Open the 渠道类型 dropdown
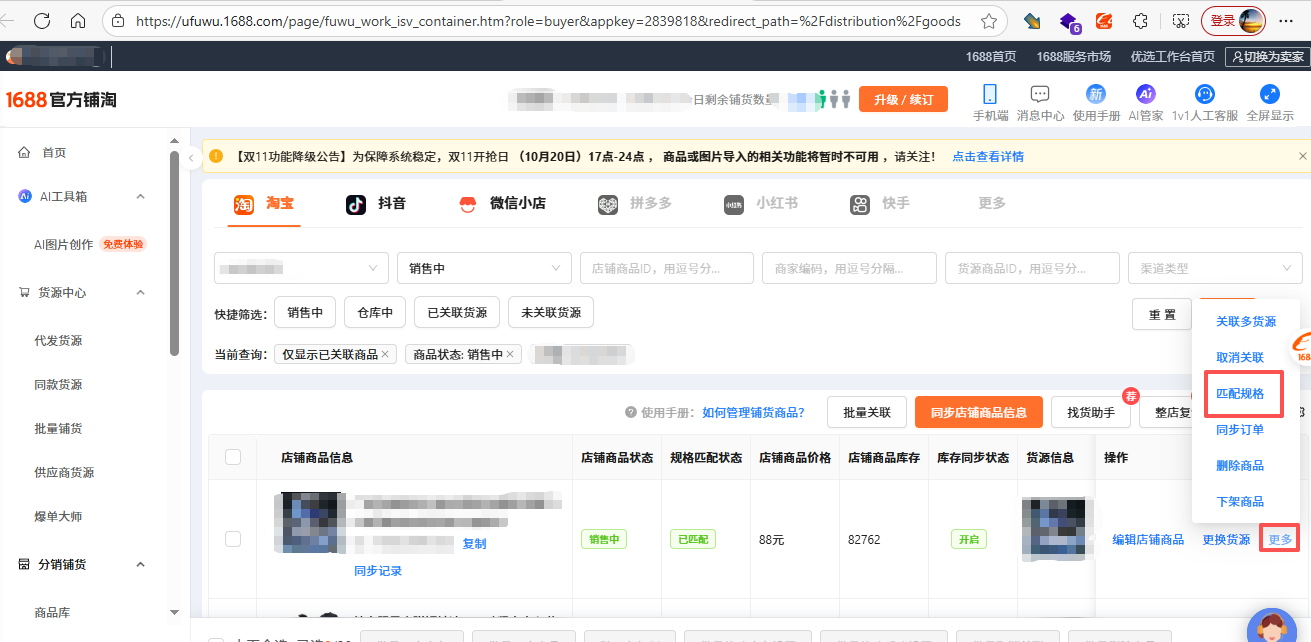The width and height of the screenshot is (1311, 642). (x=1215, y=268)
